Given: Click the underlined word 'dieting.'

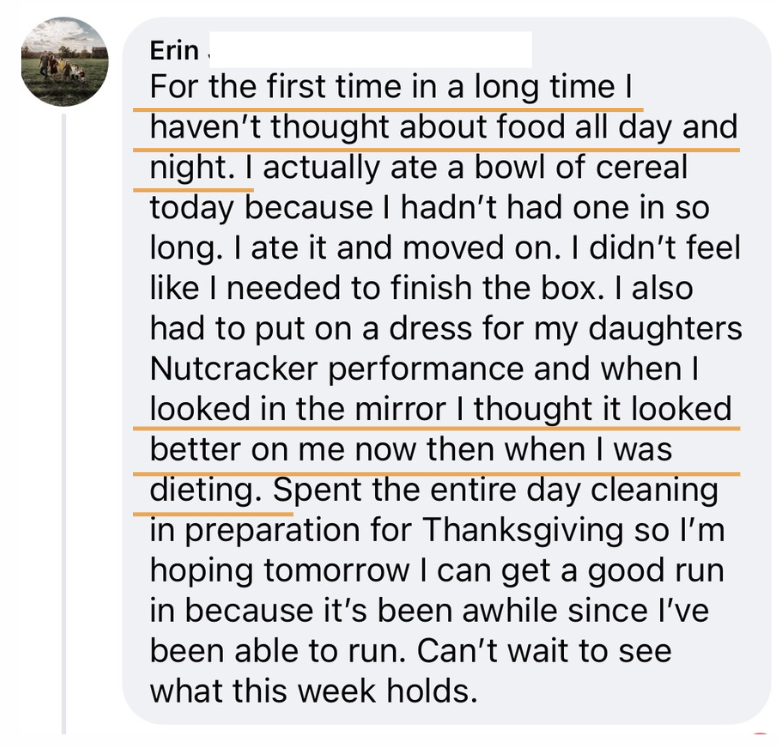Looking at the screenshot, I should (x=206, y=490).
